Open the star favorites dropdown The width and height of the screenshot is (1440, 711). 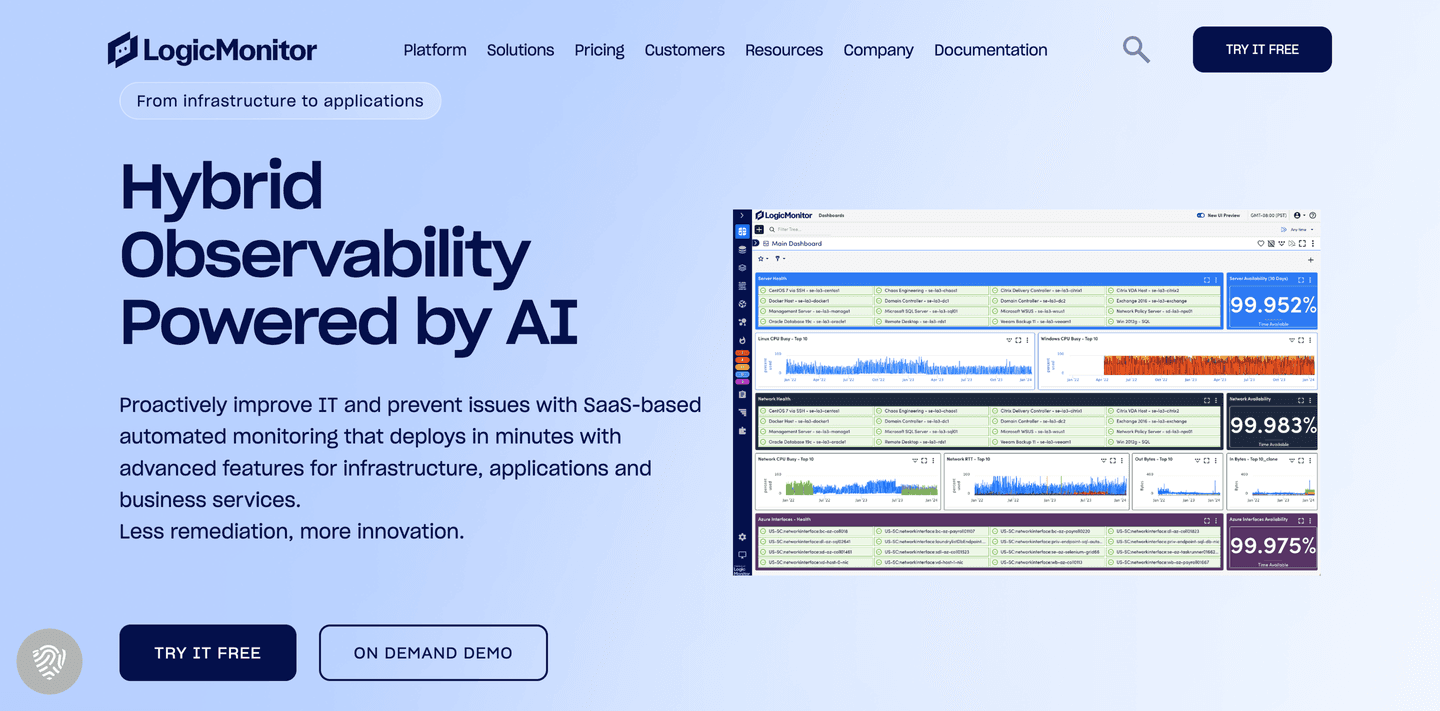[x=763, y=259]
